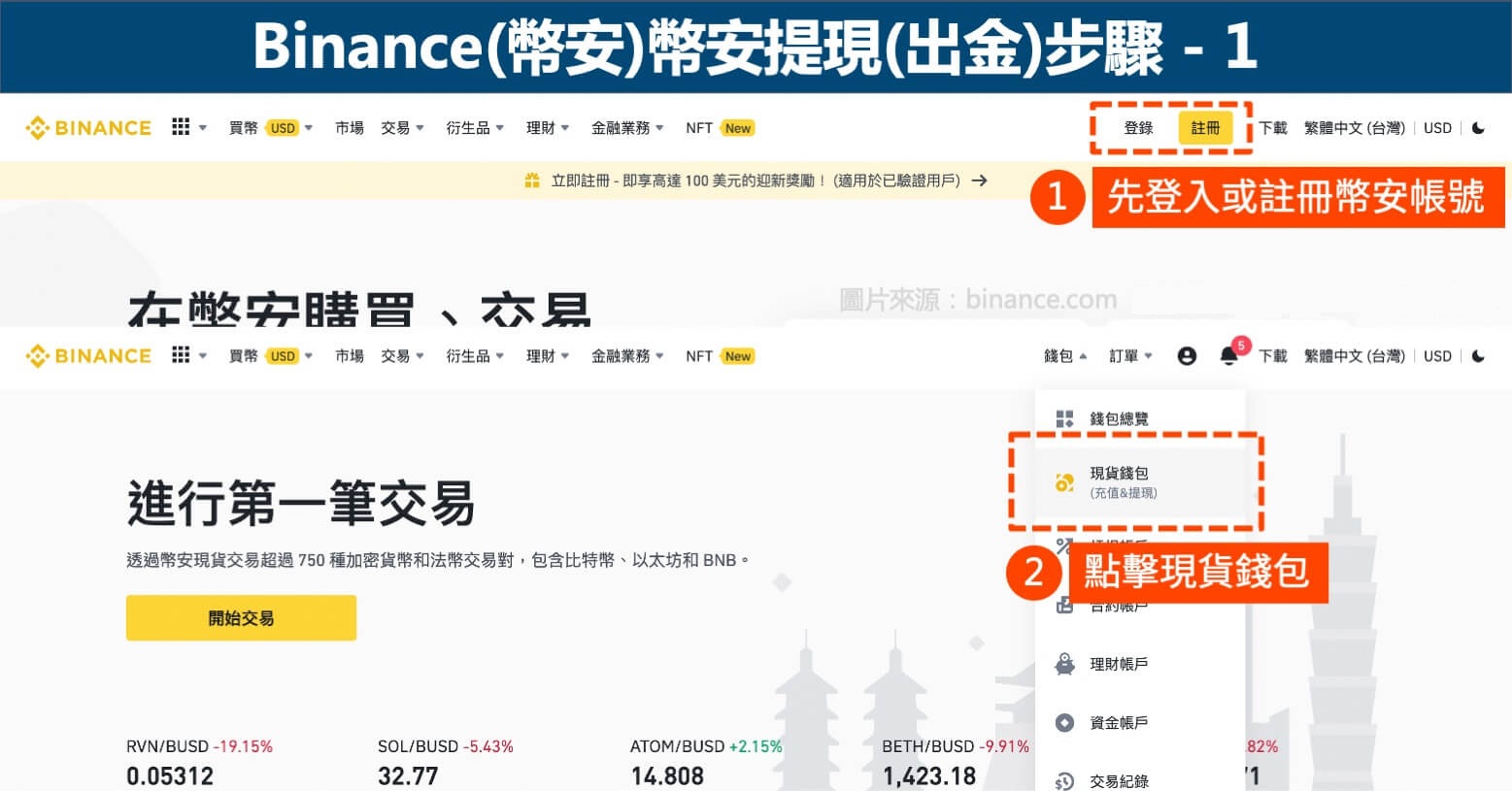Viewport: 1512px width, 791px height.
Task: Click the yellow 註冊 register button
Action: (1205, 127)
